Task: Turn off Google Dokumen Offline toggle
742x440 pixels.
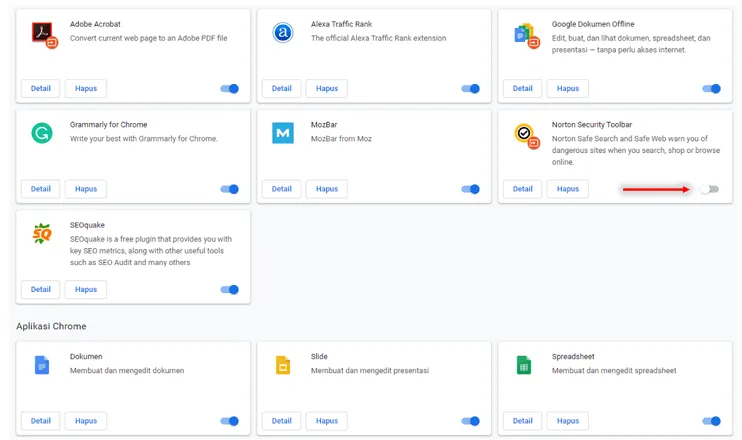Action: (711, 88)
